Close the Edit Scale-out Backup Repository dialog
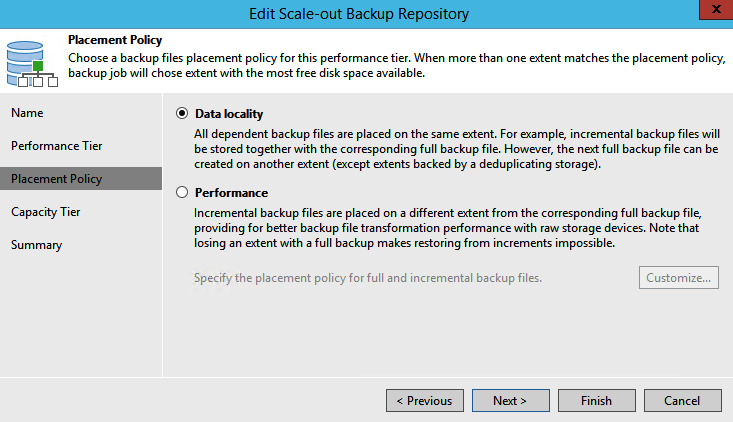This screenshot has width=733, height=422. tap(716, 9)
